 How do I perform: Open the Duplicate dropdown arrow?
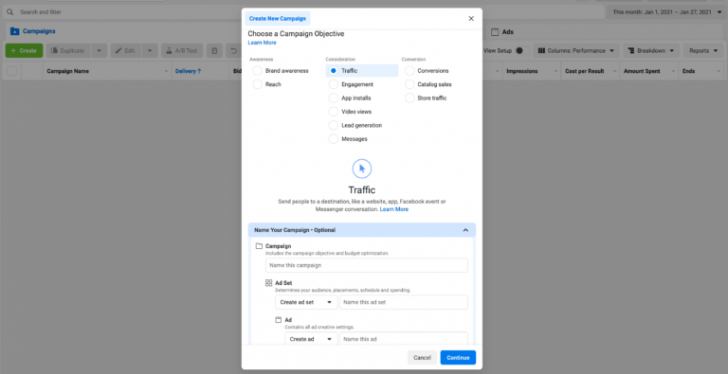coord(99,51)
